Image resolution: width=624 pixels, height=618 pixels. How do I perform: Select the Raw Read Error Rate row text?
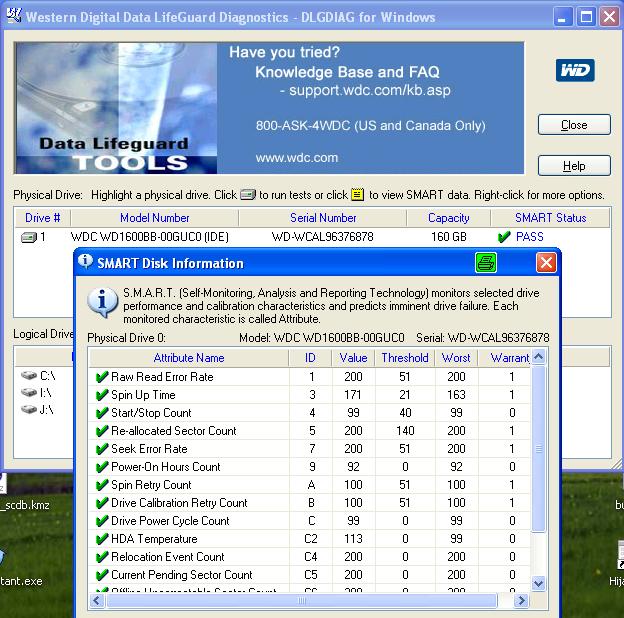point(162,376)
